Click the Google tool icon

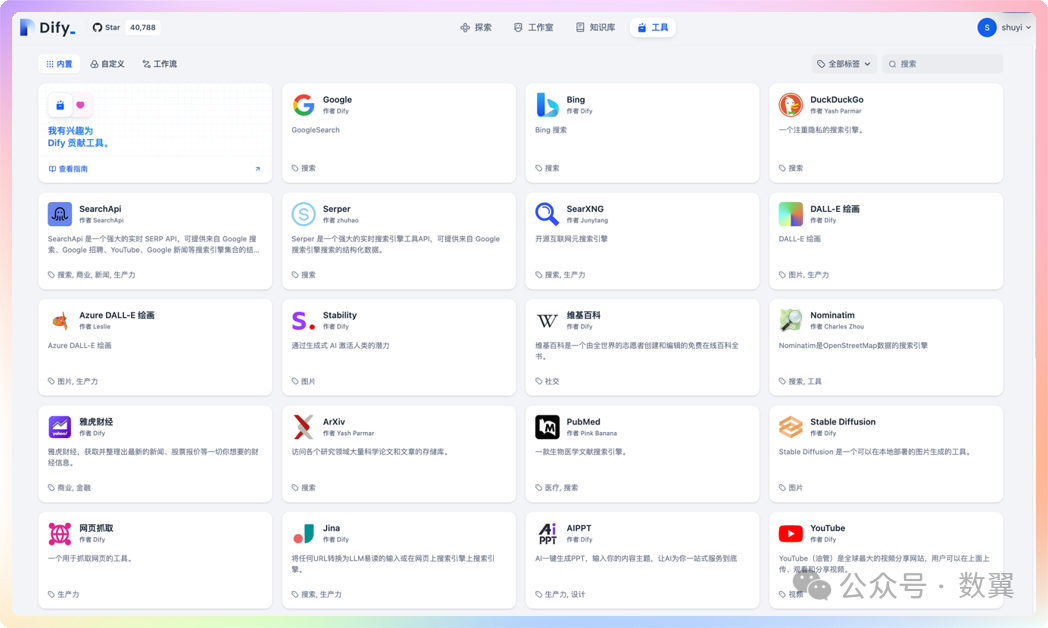303,105
